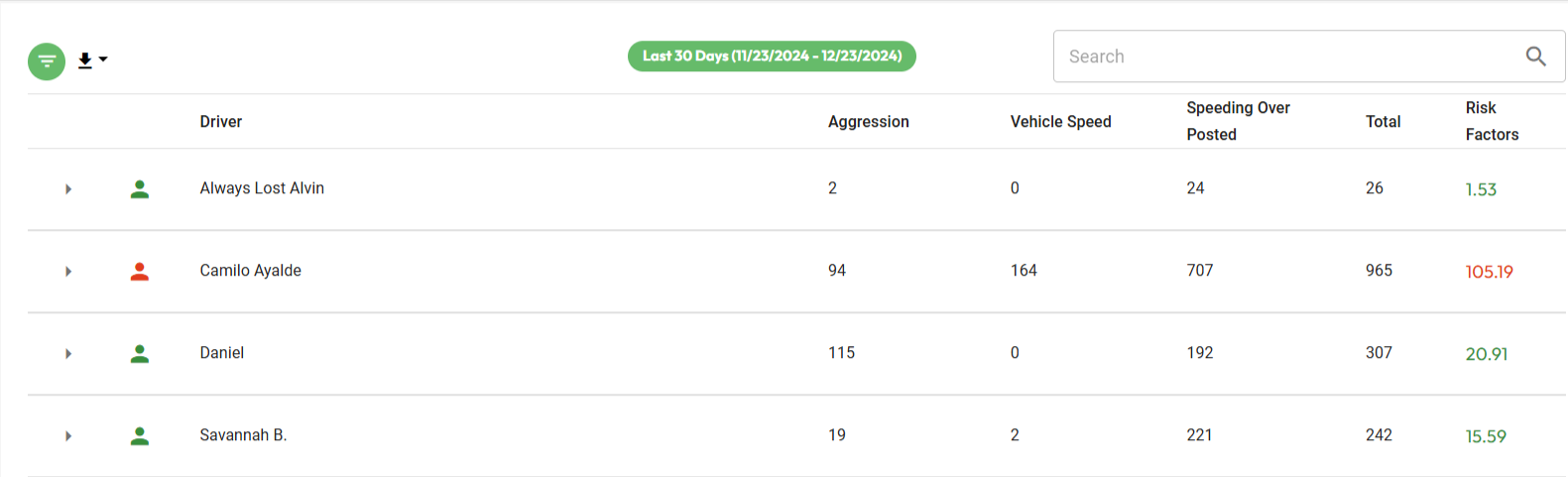
Task: Sort by the Total column header
Action: (x=1383, y=122)
